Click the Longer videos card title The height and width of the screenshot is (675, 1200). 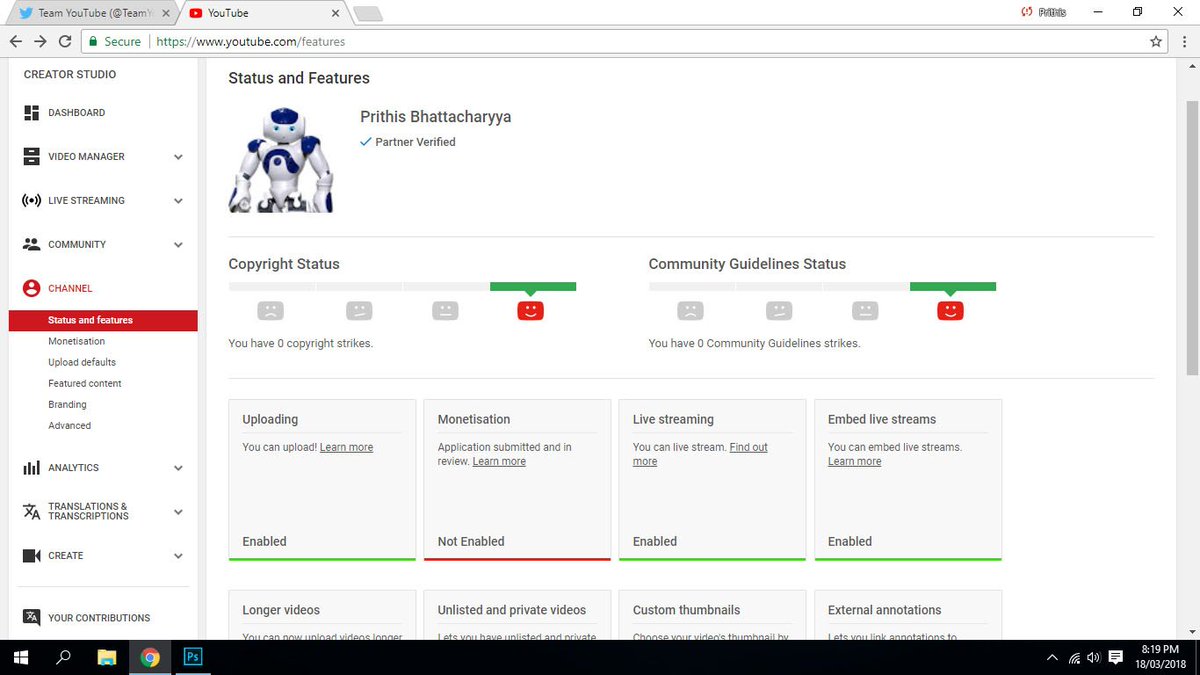point(281,610)
